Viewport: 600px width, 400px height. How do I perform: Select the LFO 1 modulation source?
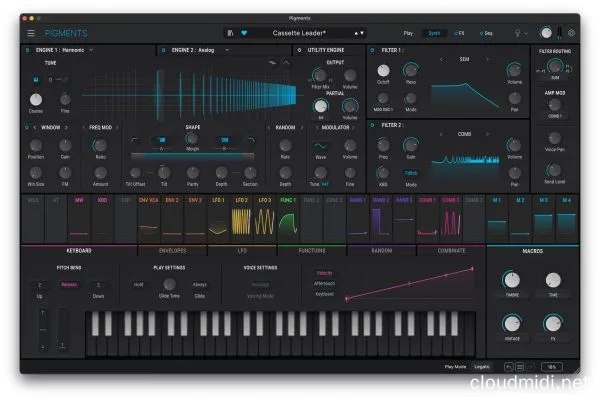tap(215, 199)
